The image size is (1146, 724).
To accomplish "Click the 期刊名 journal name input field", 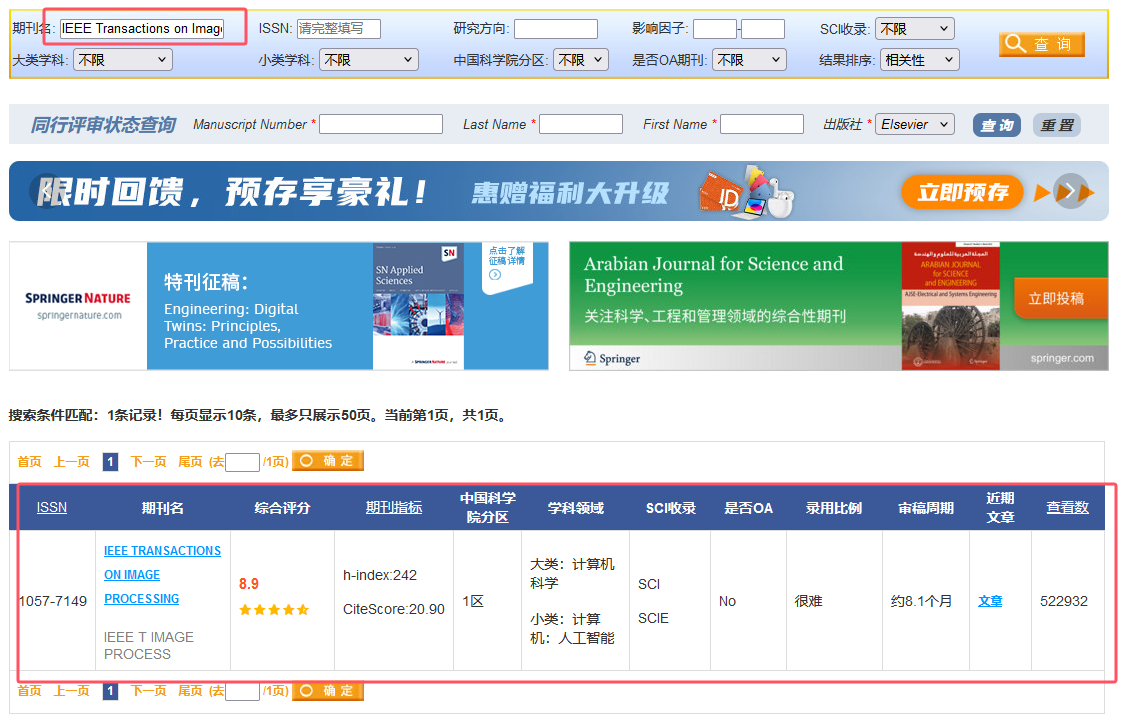I will pos(142,28).
